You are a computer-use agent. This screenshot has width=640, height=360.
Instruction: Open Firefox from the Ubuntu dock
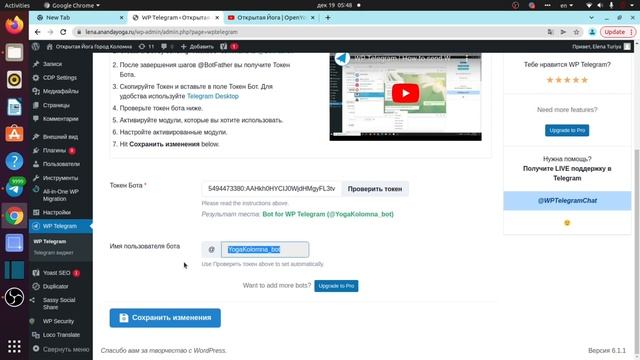tap(14, 25)
